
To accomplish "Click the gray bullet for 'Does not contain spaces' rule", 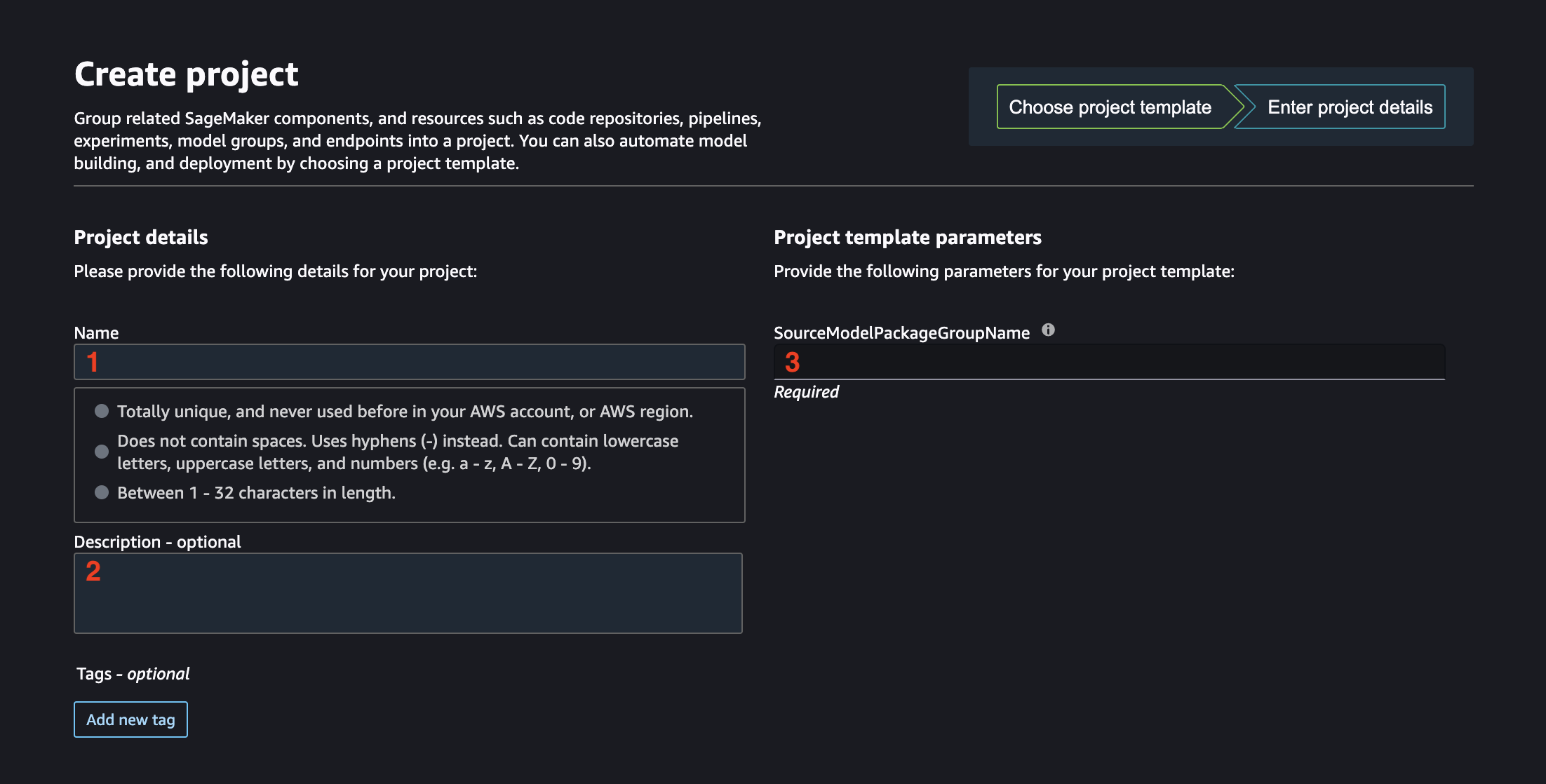I will click(102, 452).
